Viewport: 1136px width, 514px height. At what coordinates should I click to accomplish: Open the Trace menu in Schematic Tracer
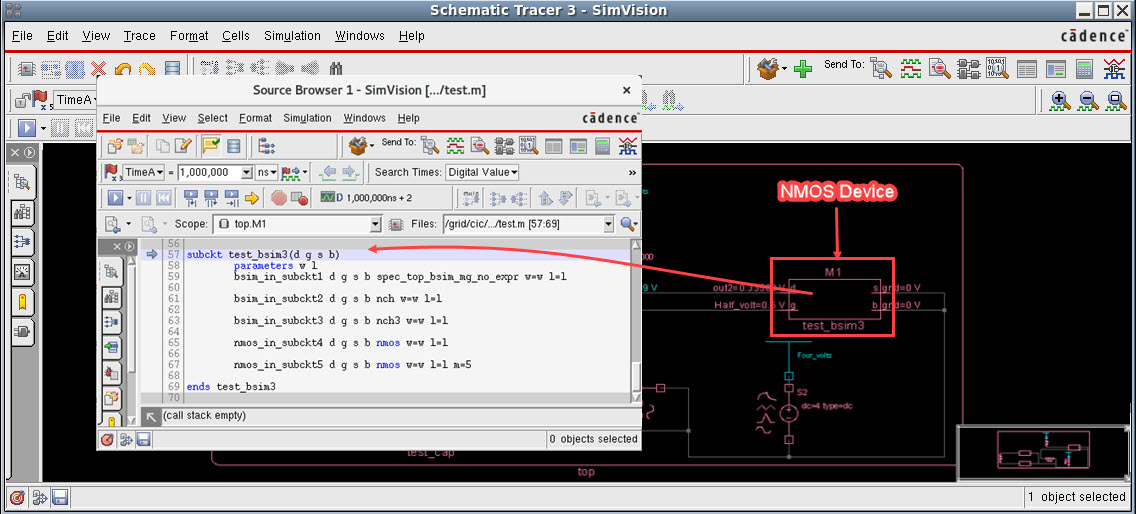click(139, 36)
